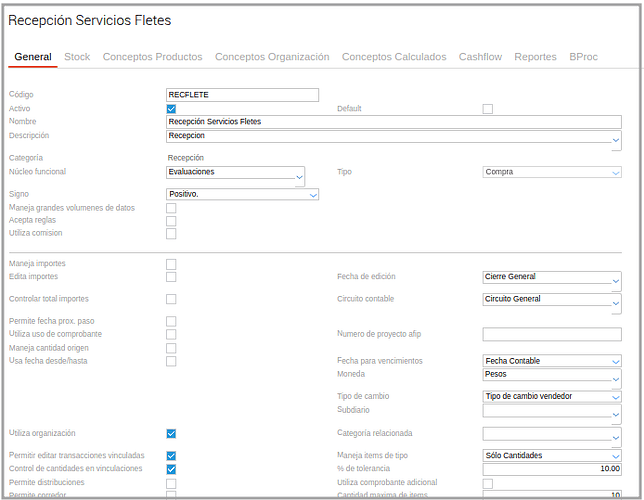Open the Conceptos Productos tab
Screen dimensions: 644x500
(x=152, y=57)
